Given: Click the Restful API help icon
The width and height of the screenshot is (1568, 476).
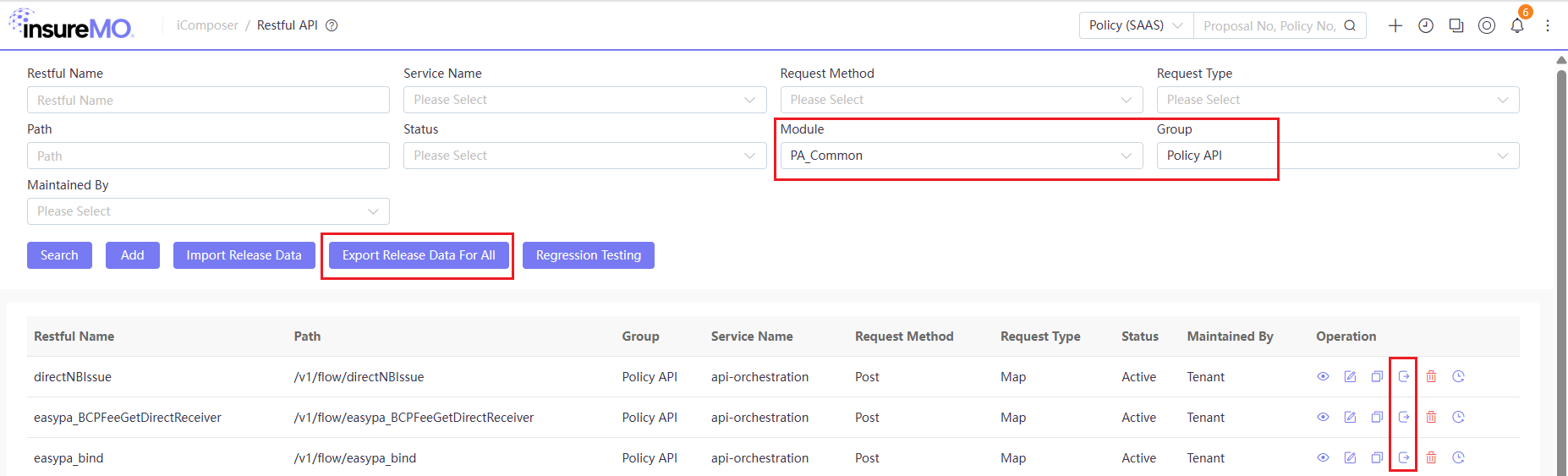Looking at the screenshot, I should 332,25.
